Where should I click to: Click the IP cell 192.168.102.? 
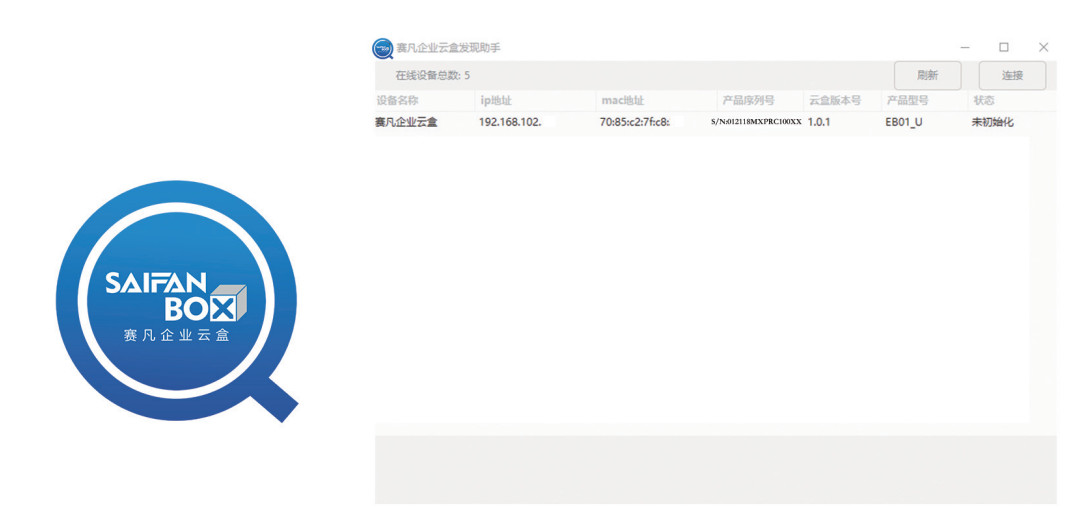coord(511,123)
